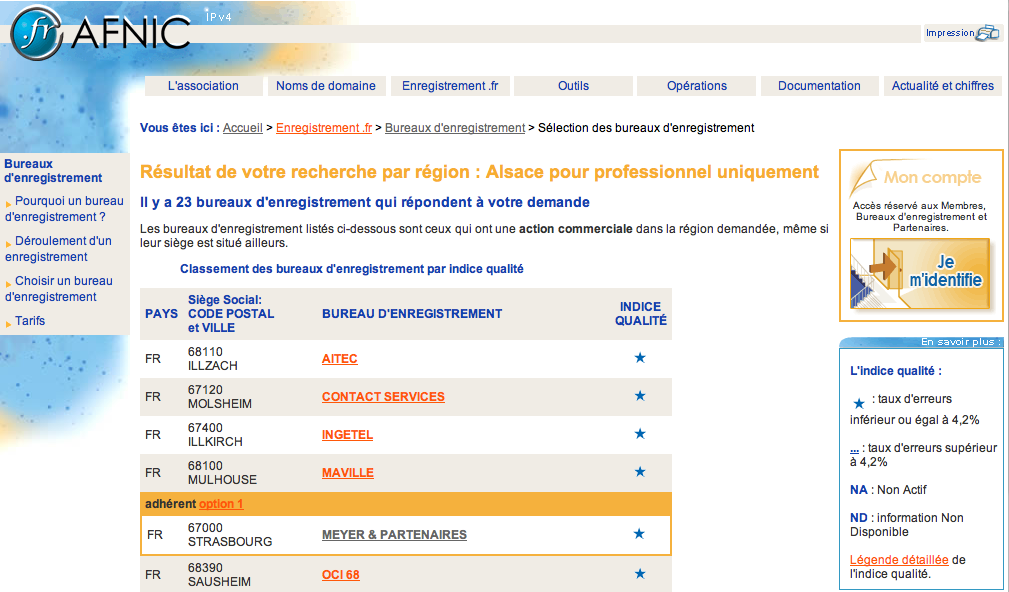Click the star icon in L'indice qualité legend
This screenshot has height=592, width=1009.
click(858, 403)
